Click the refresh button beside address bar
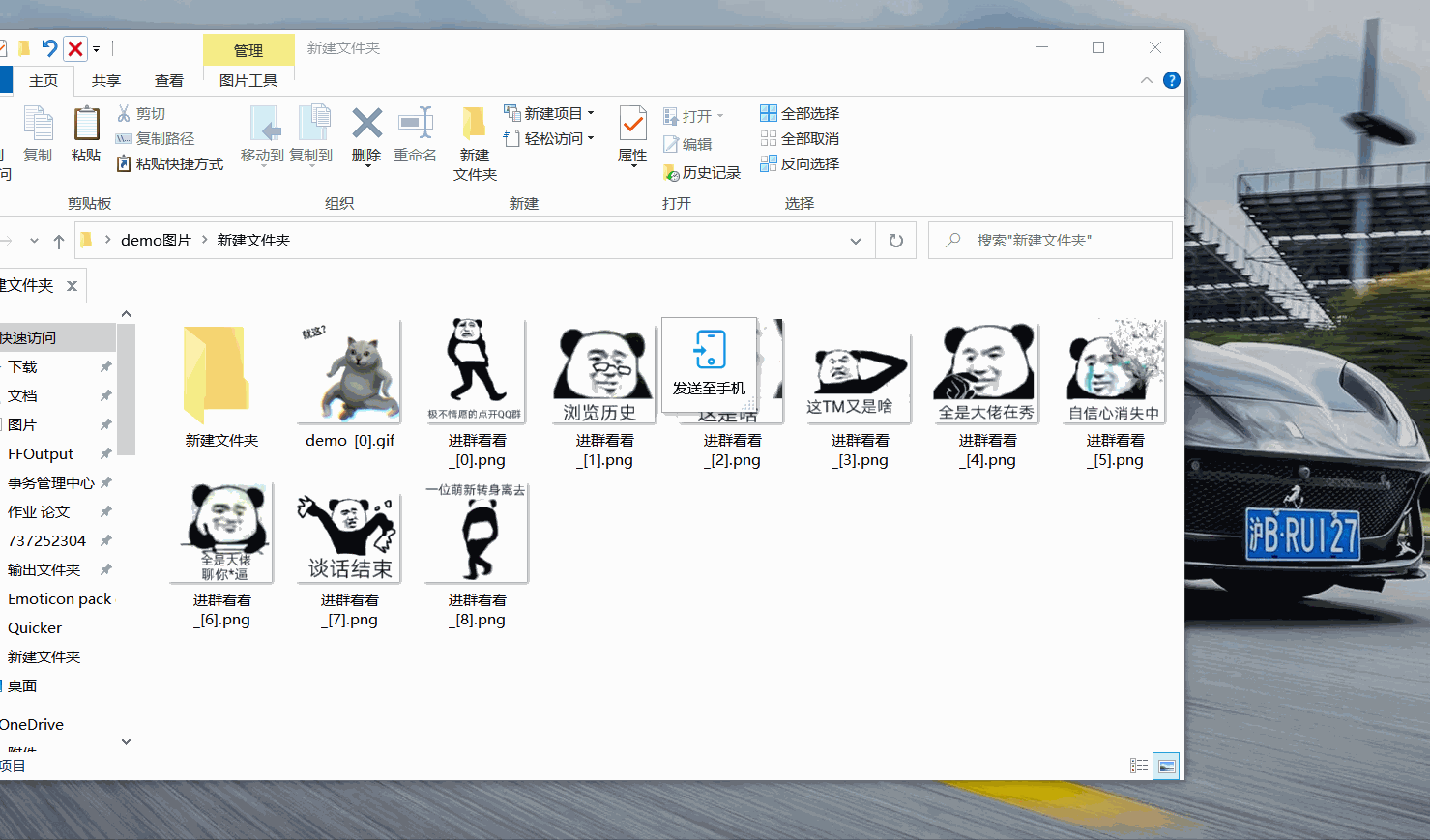The height and width of the screenshot is (840, 1430). [x=896, y=241]
